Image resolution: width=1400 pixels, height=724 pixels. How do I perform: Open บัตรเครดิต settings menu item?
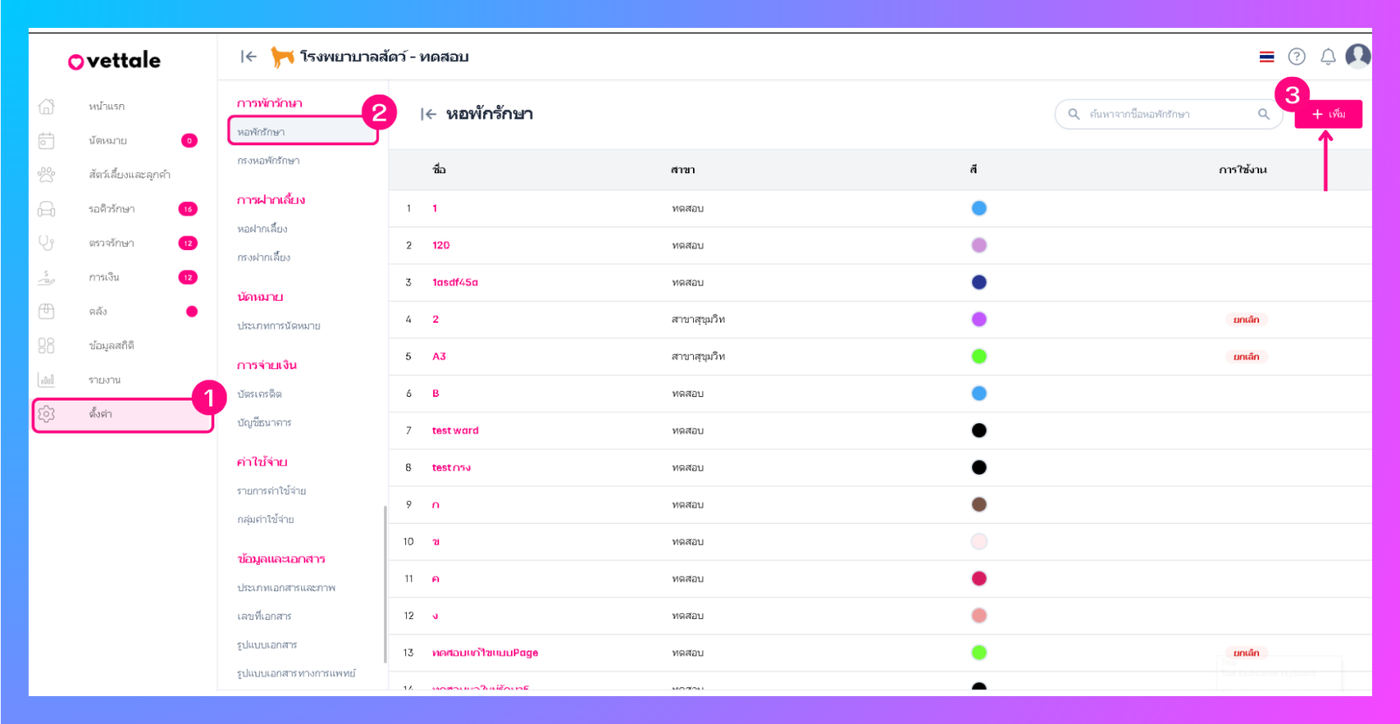259,394
